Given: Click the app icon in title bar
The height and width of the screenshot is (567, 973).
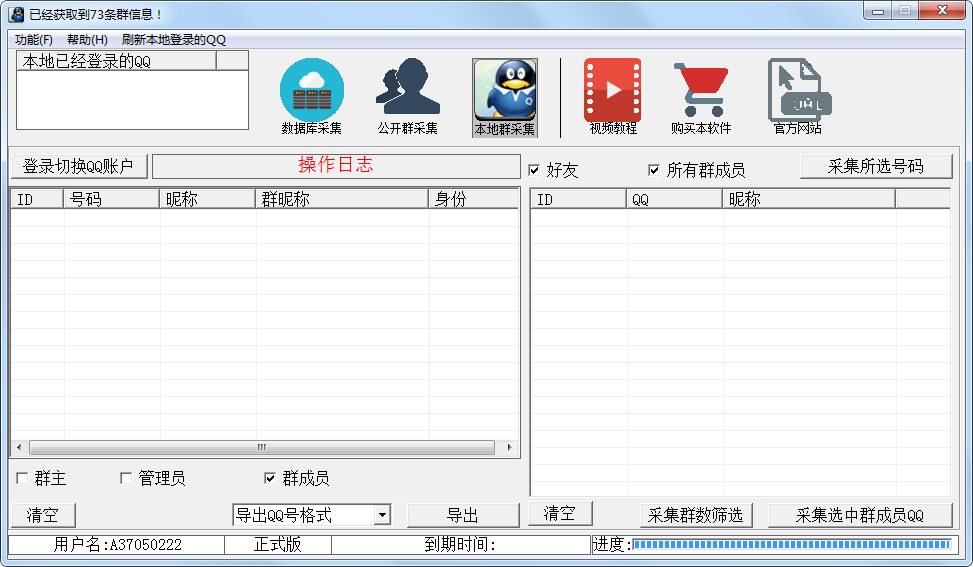Looking at the screenshot, I should (x=16, y=14).
